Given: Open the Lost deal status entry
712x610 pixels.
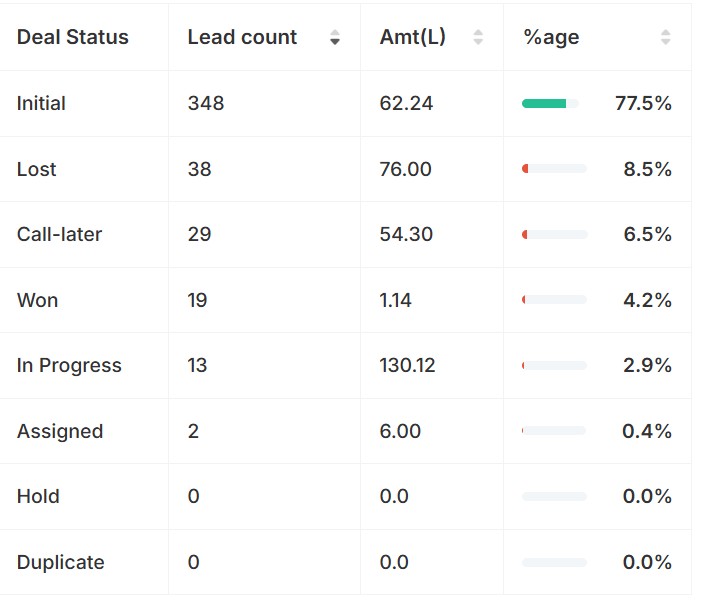Looking at the screenshot, I should 36,169.
